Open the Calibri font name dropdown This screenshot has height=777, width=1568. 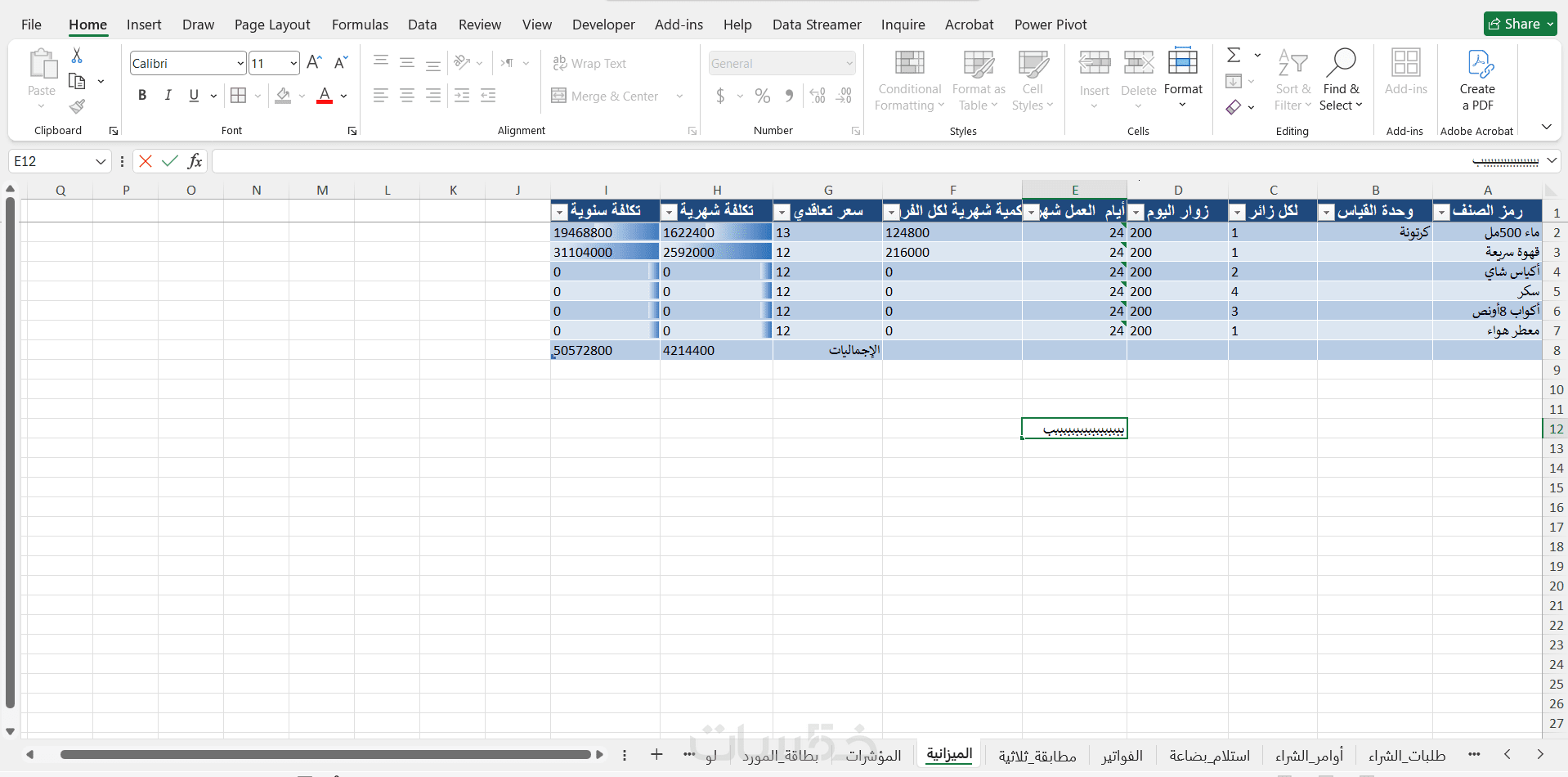[x=240, y=63]
